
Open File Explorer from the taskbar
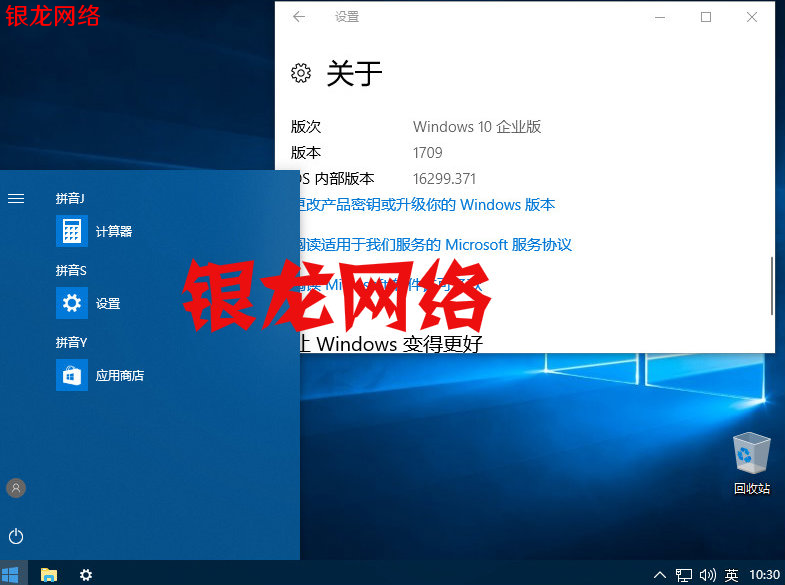49,574
